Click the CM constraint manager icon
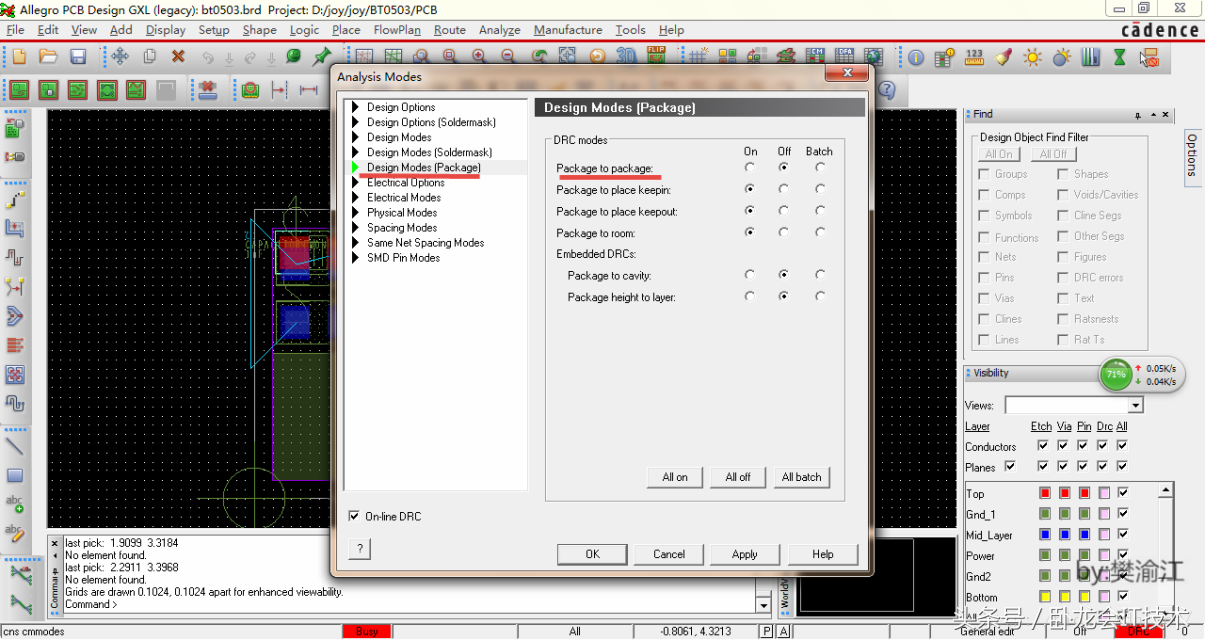 816,57
